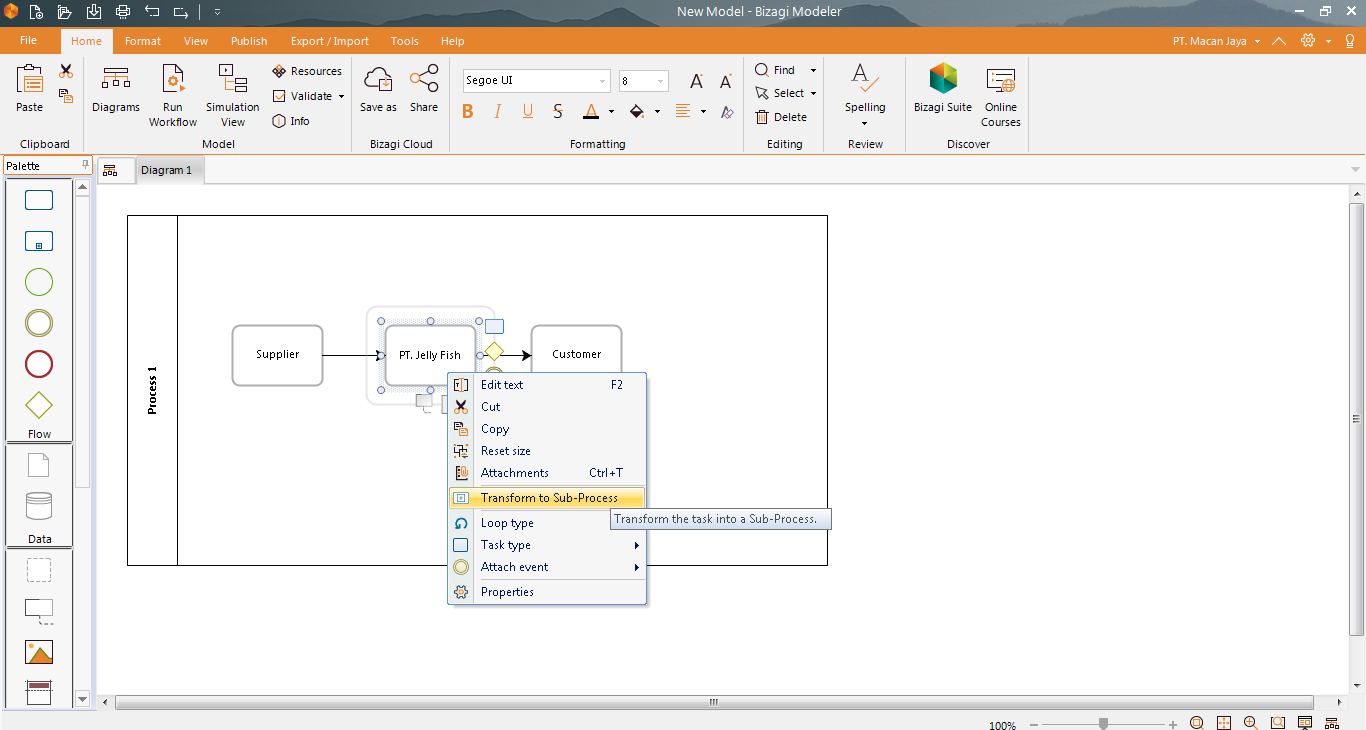Open the Resources tool
The image size is (1366, 730).
pyautogui.click(x=307, y=71)
